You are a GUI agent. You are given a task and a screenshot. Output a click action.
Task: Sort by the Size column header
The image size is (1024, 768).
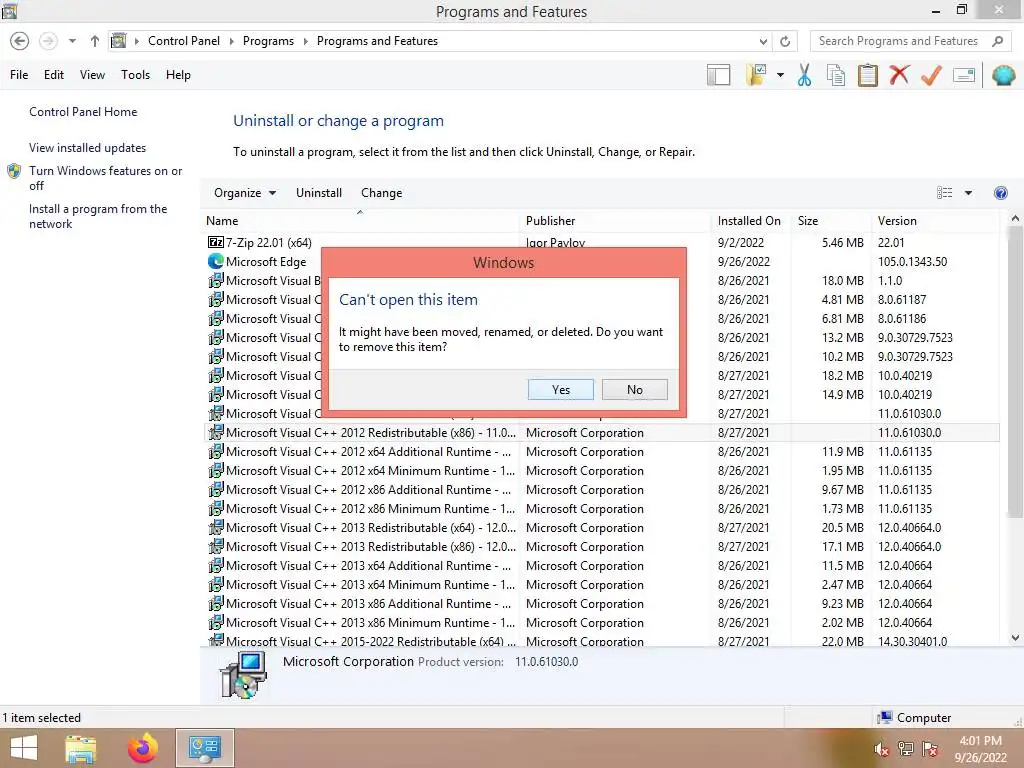click(x=831, y=221)
